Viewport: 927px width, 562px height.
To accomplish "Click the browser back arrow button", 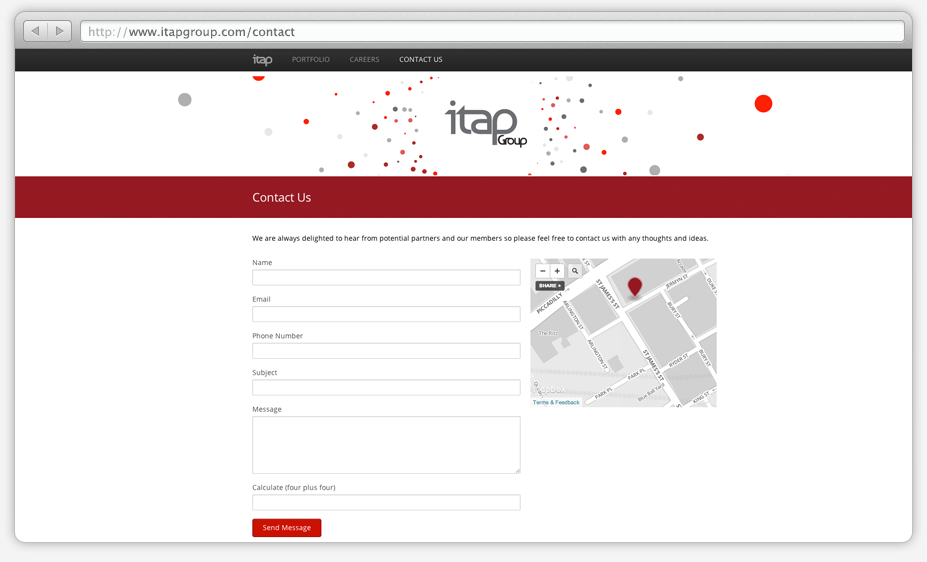I will pyautogui.click(x=35, y=31).
